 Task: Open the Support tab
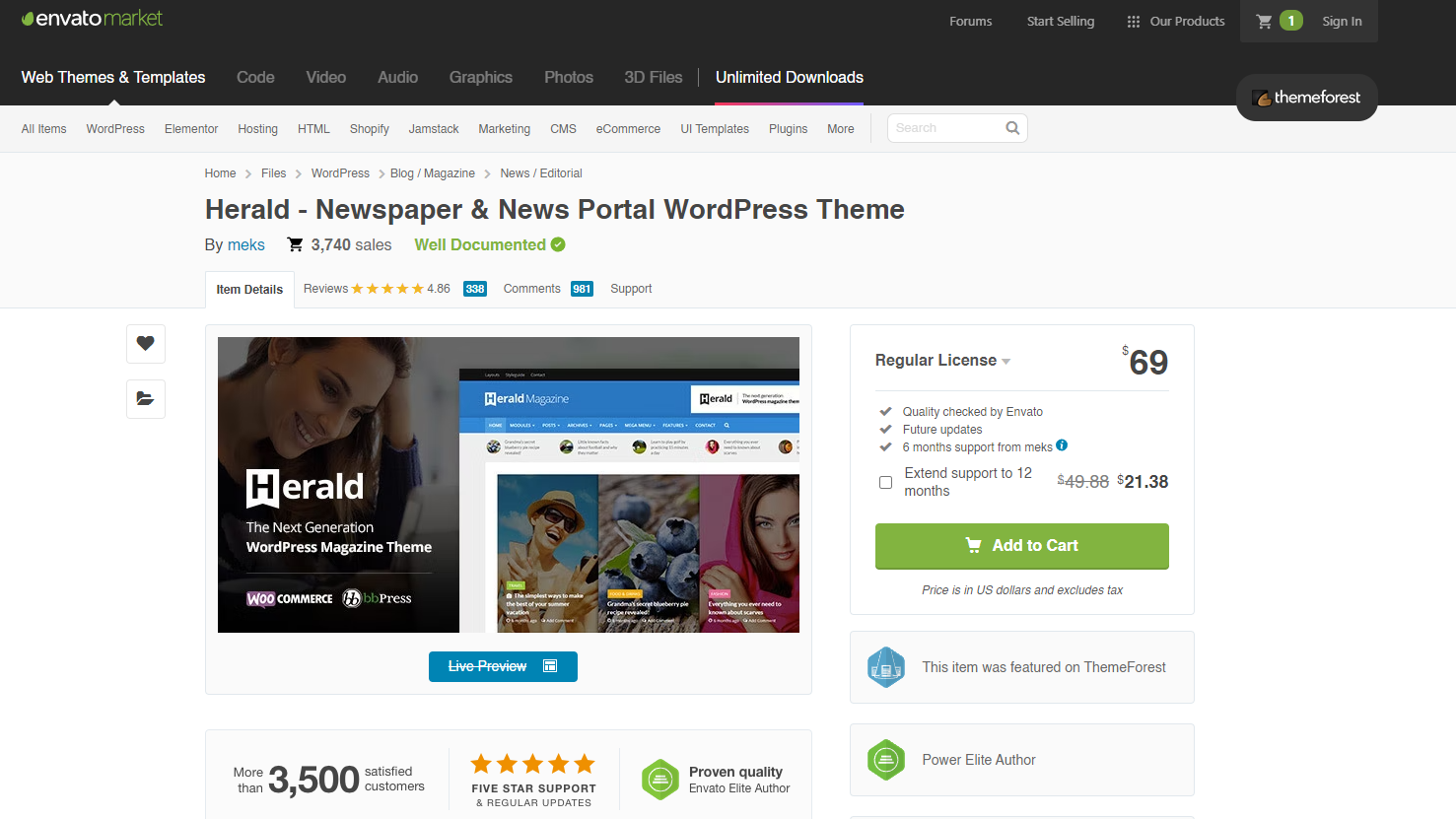pyautogui.click(x=631, y=289)
